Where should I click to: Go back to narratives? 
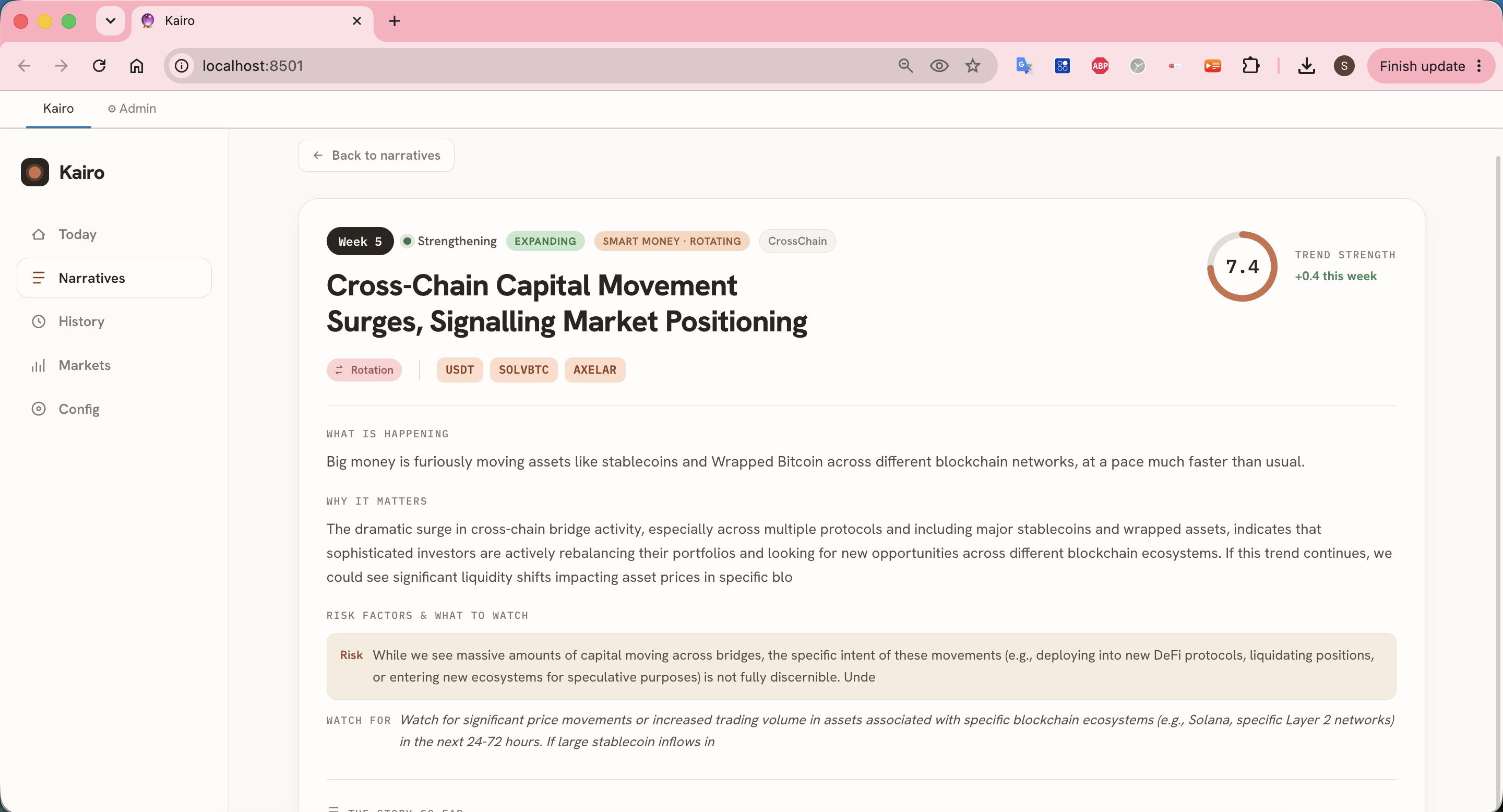(x=376, y=155)
